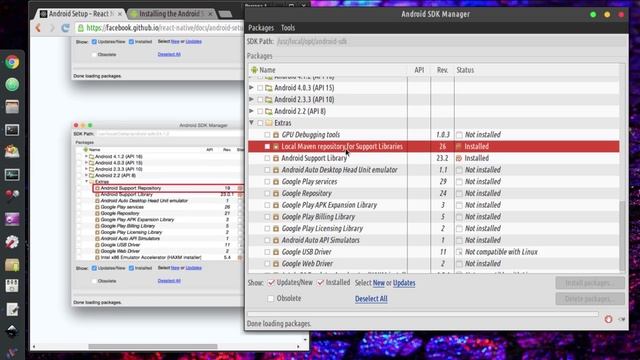Click the Android Auto API Simulators package icon
The height and width of the screenshot is (360, 640).
click(276, 240)
